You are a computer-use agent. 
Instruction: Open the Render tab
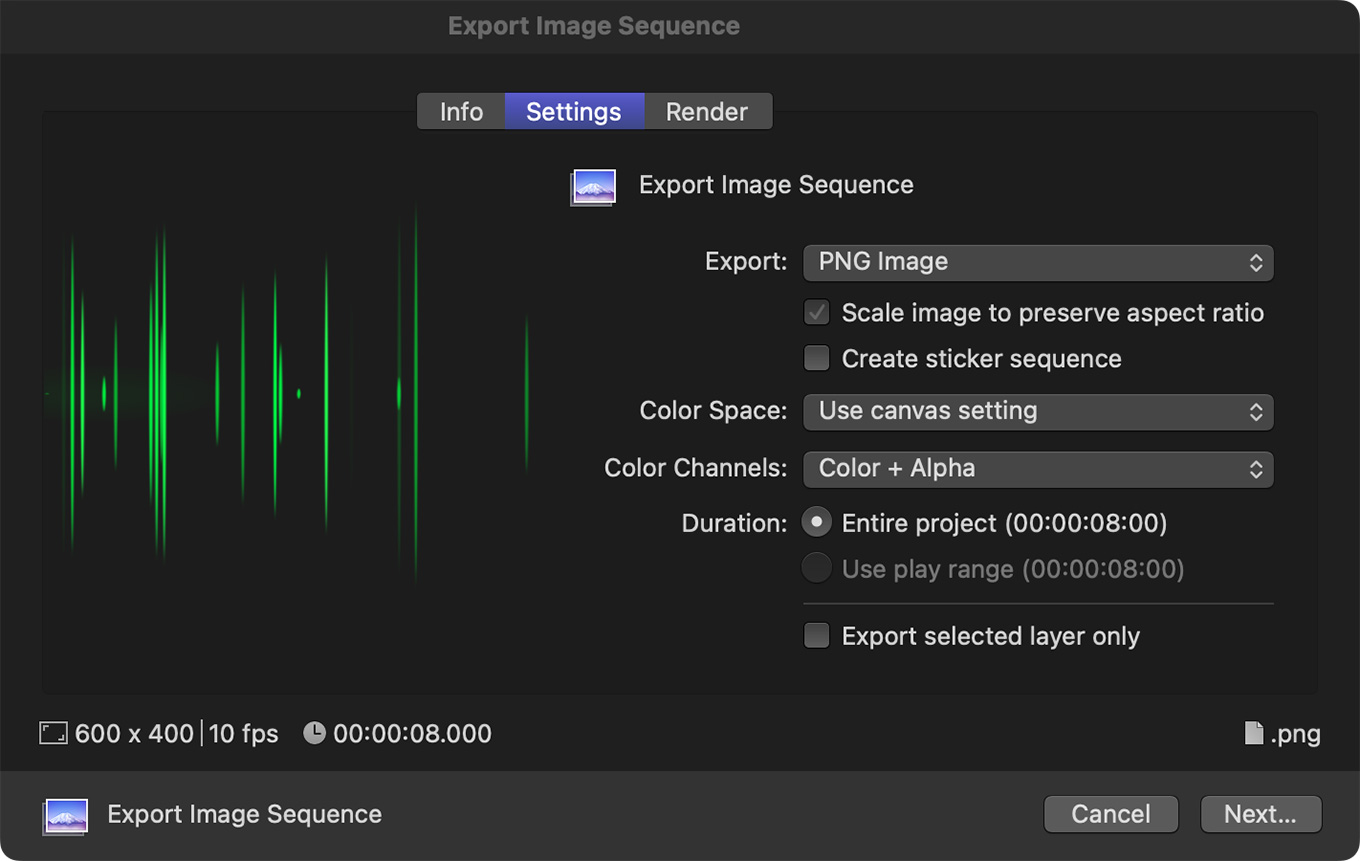tap(707, 112)
